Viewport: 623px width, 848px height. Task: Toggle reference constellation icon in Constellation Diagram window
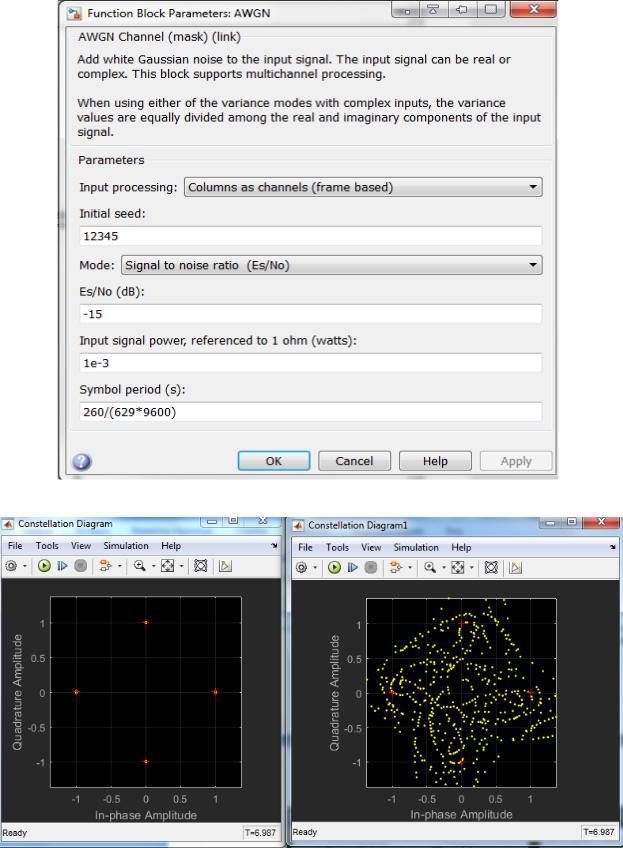click(201, 566)
